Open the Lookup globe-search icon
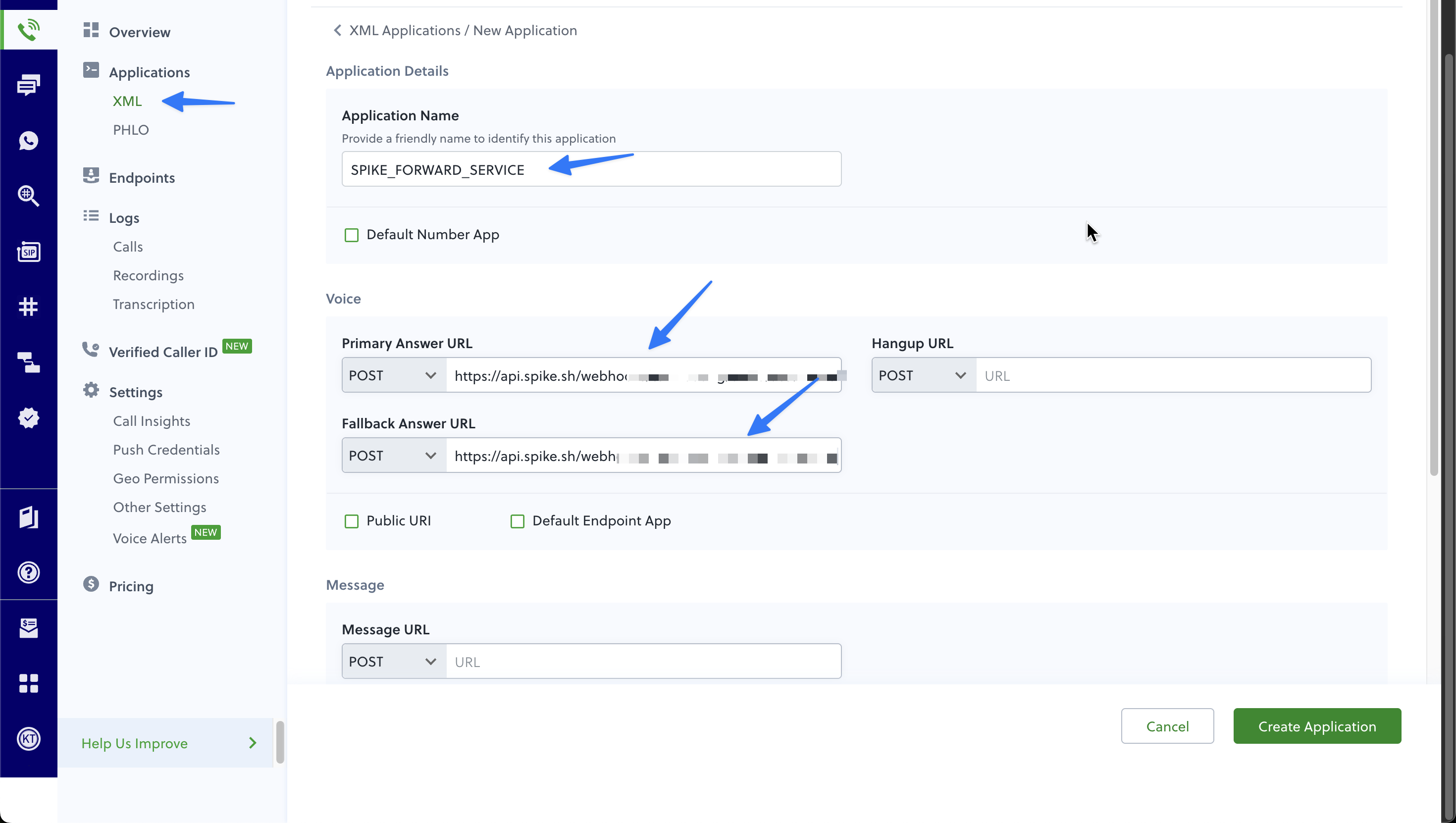 (x=28, y=196)
